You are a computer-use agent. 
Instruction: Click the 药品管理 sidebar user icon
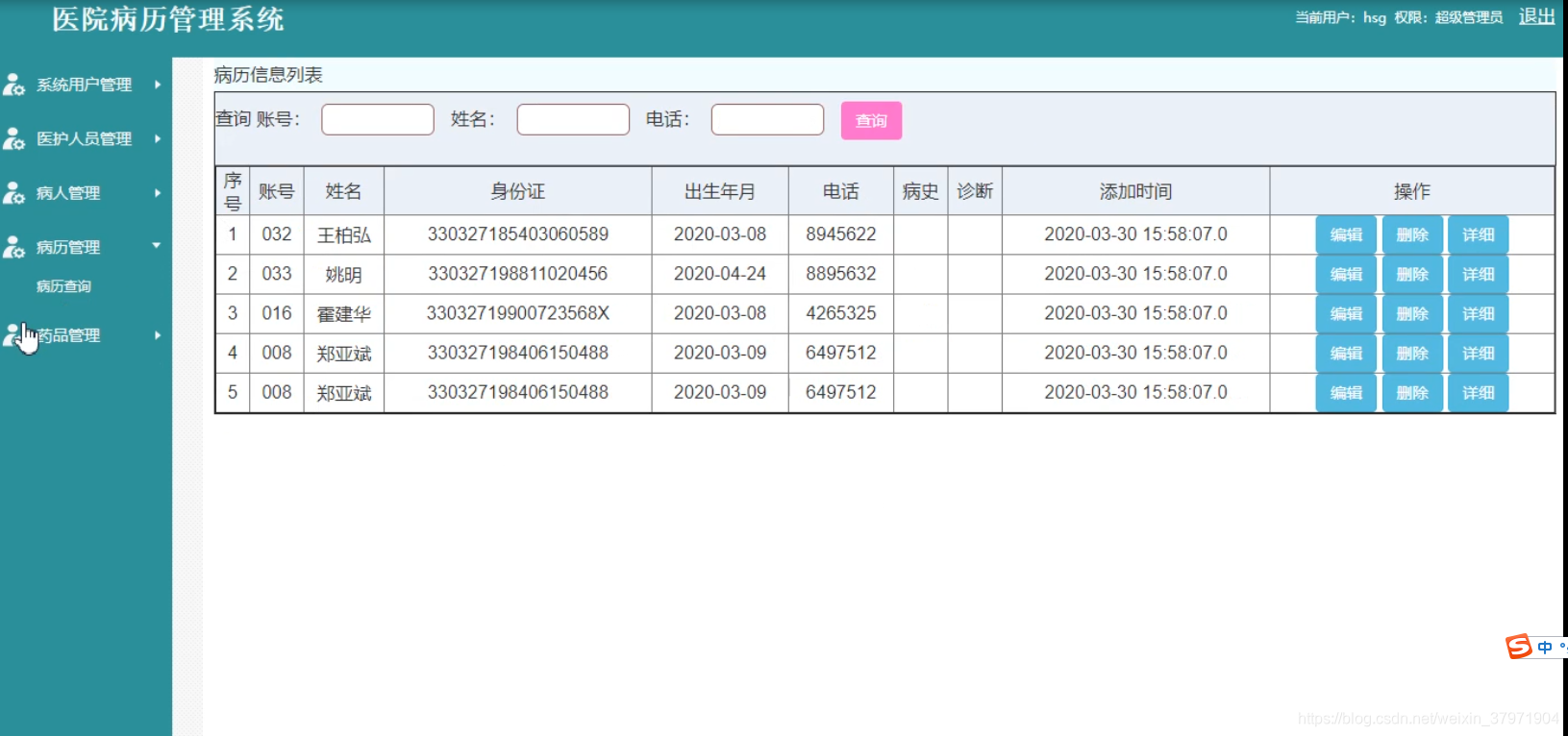tap(13, 335)
